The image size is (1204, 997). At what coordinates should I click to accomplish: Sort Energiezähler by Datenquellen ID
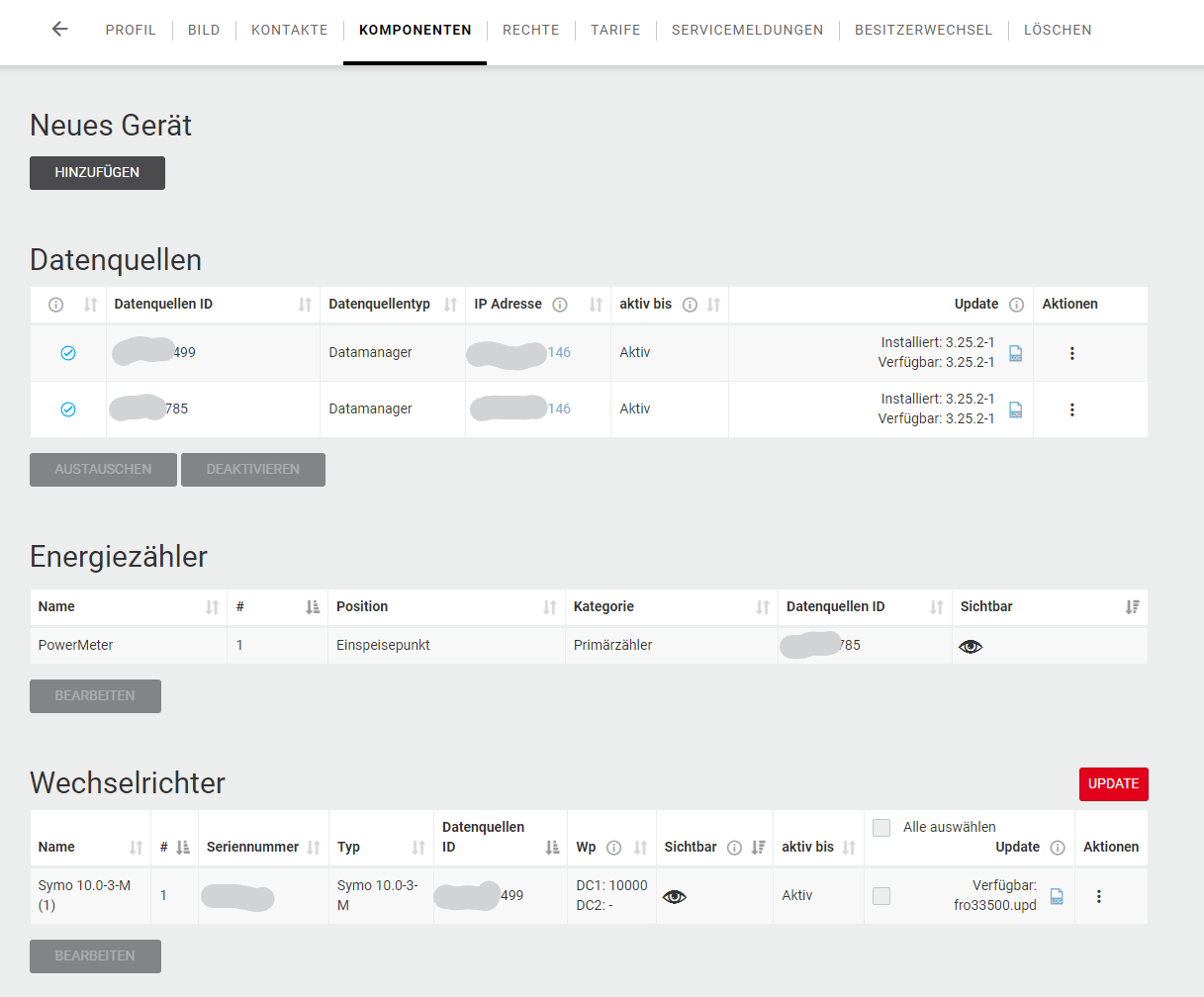pos(937,607)
